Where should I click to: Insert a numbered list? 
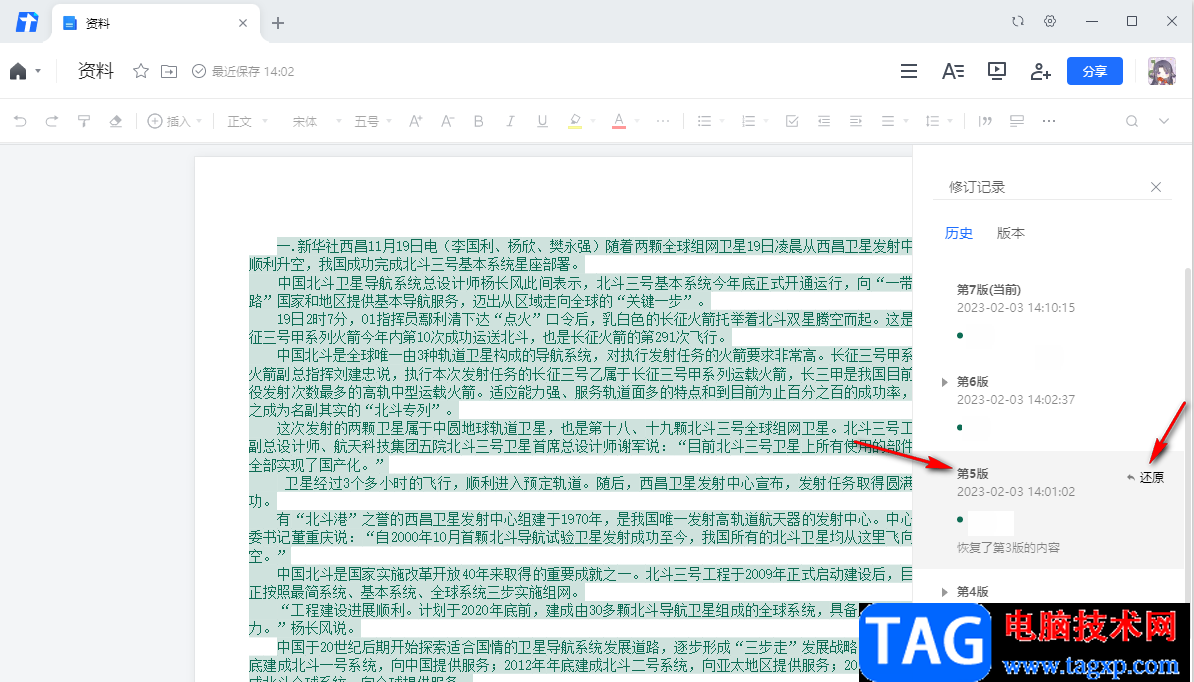click(x=749, y=121)
